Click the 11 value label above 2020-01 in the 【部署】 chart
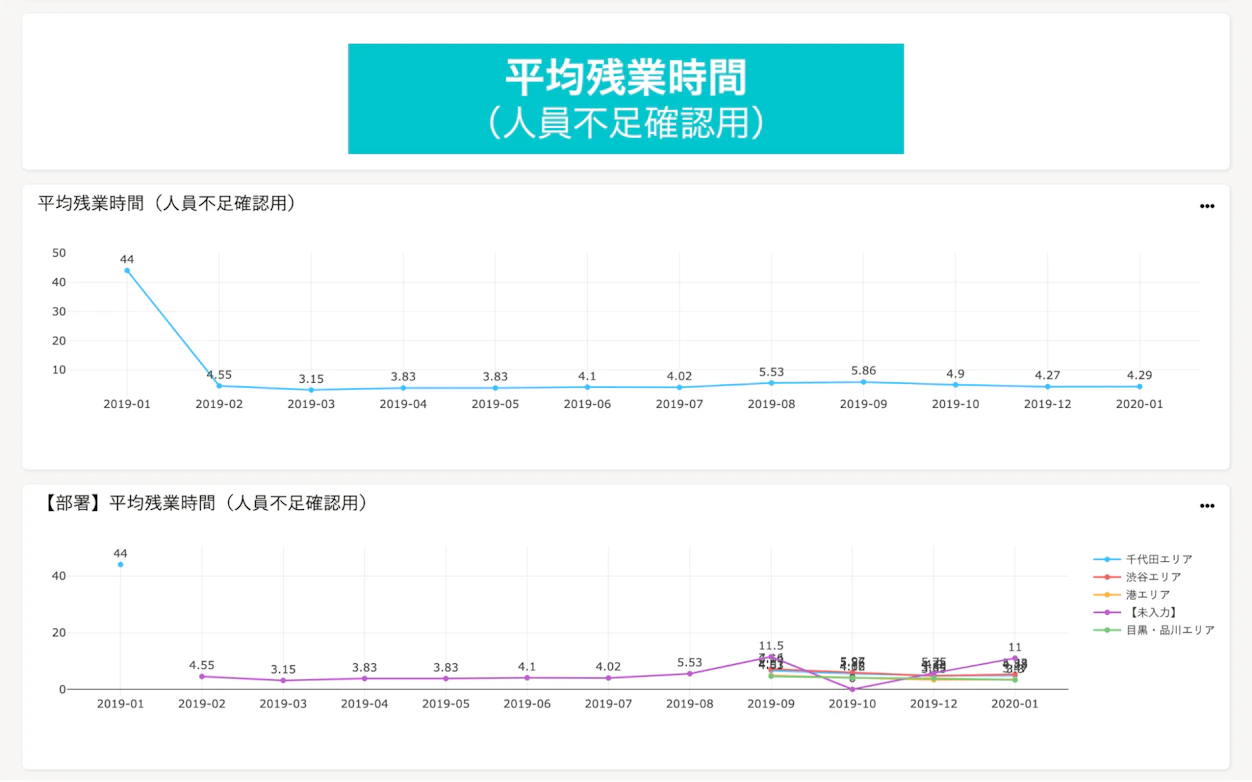Image resolution: width=1252 pixels, height=782 pixels. [1015, 647]
